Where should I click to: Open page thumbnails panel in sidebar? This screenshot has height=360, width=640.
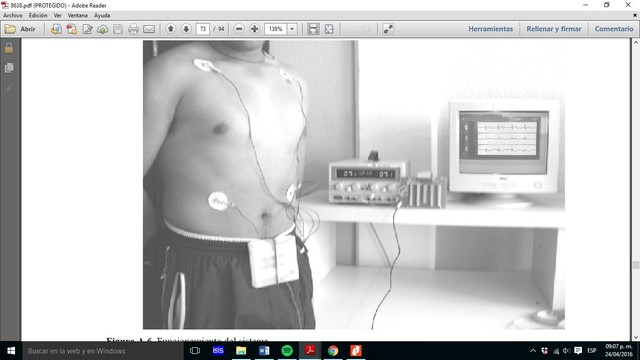point(9,68)
